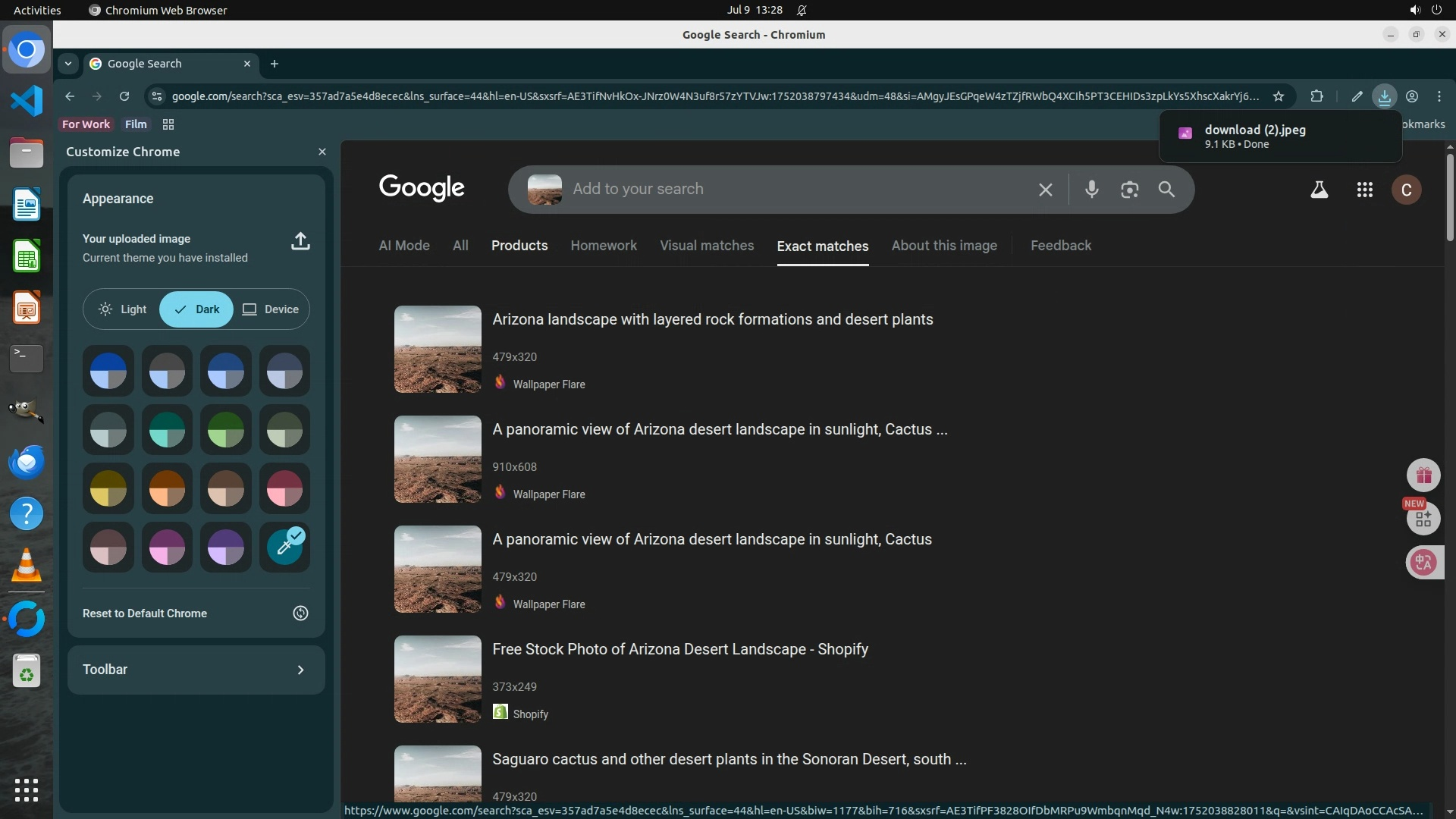Open the Downloads toolbar icon

[1384, 96]
